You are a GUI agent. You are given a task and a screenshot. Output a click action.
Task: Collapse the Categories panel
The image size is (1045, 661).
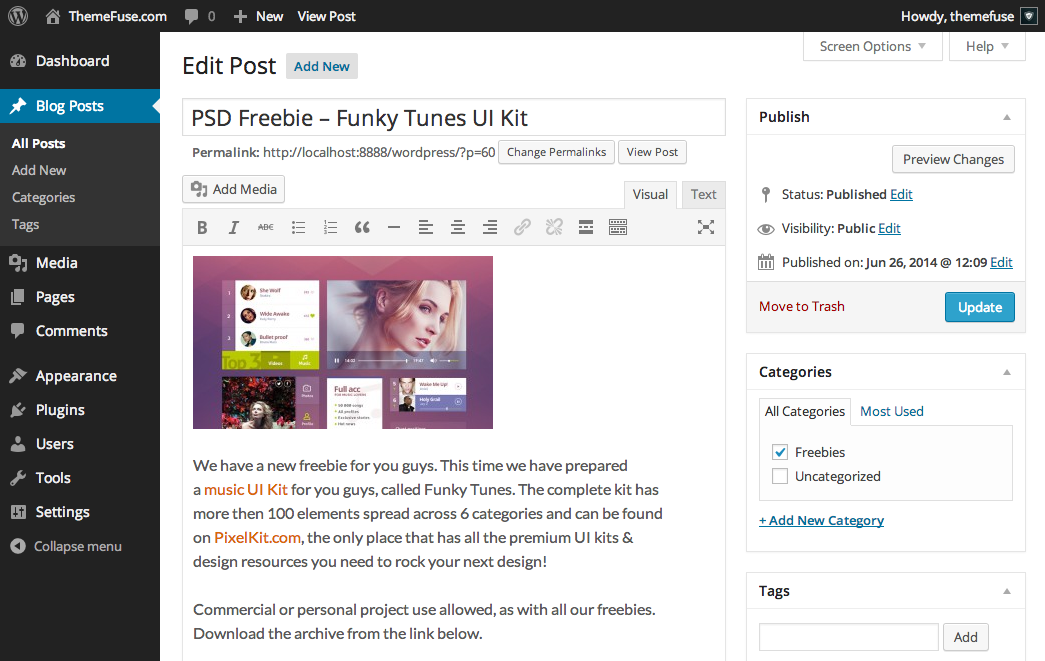[1007, 372]
